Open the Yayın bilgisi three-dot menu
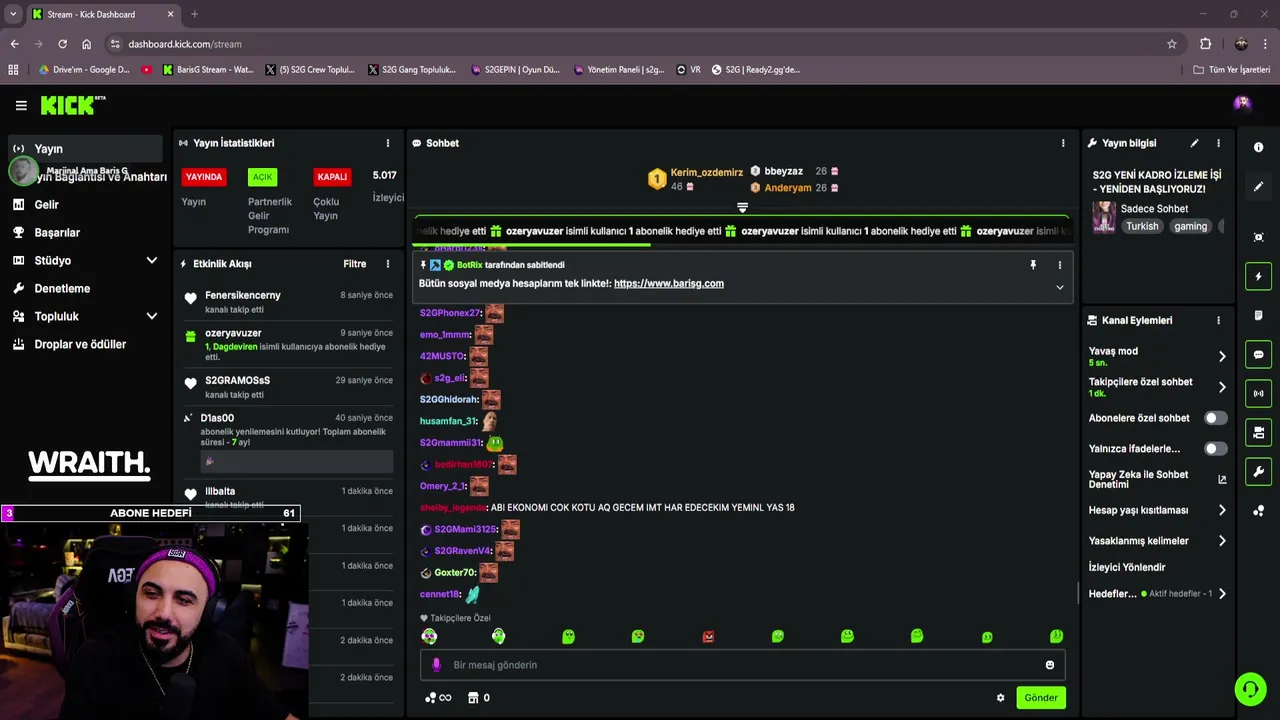1280x720 pixels. point(1218,143)
